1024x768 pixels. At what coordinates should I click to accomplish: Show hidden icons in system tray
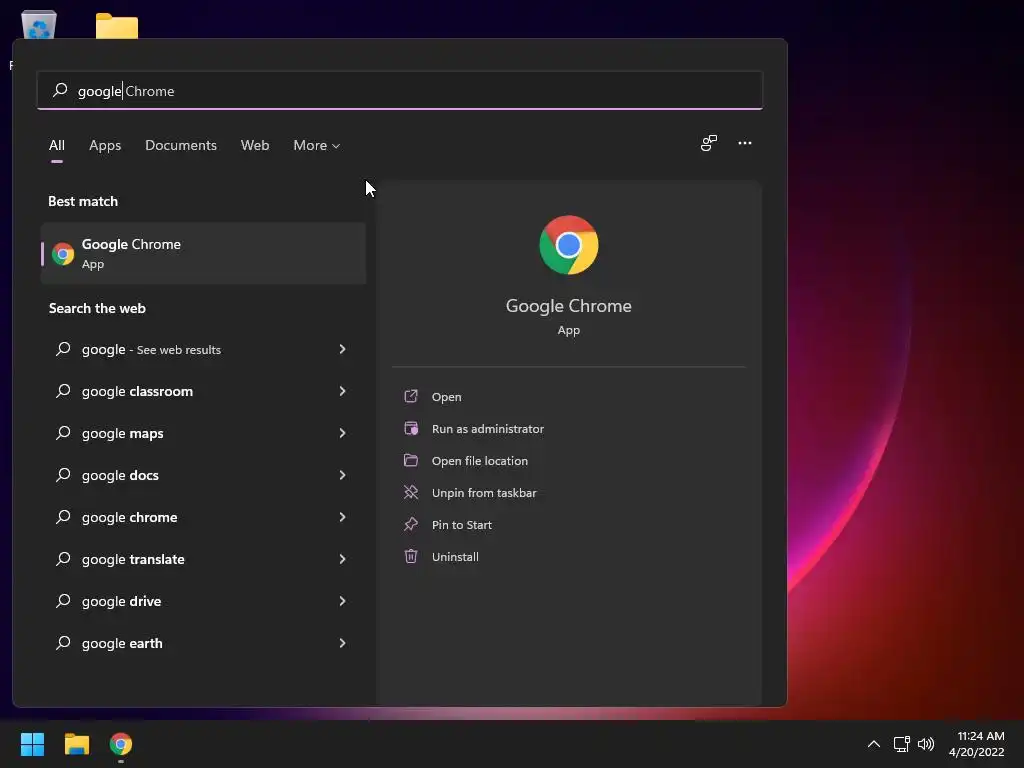(x=873, y=744)
